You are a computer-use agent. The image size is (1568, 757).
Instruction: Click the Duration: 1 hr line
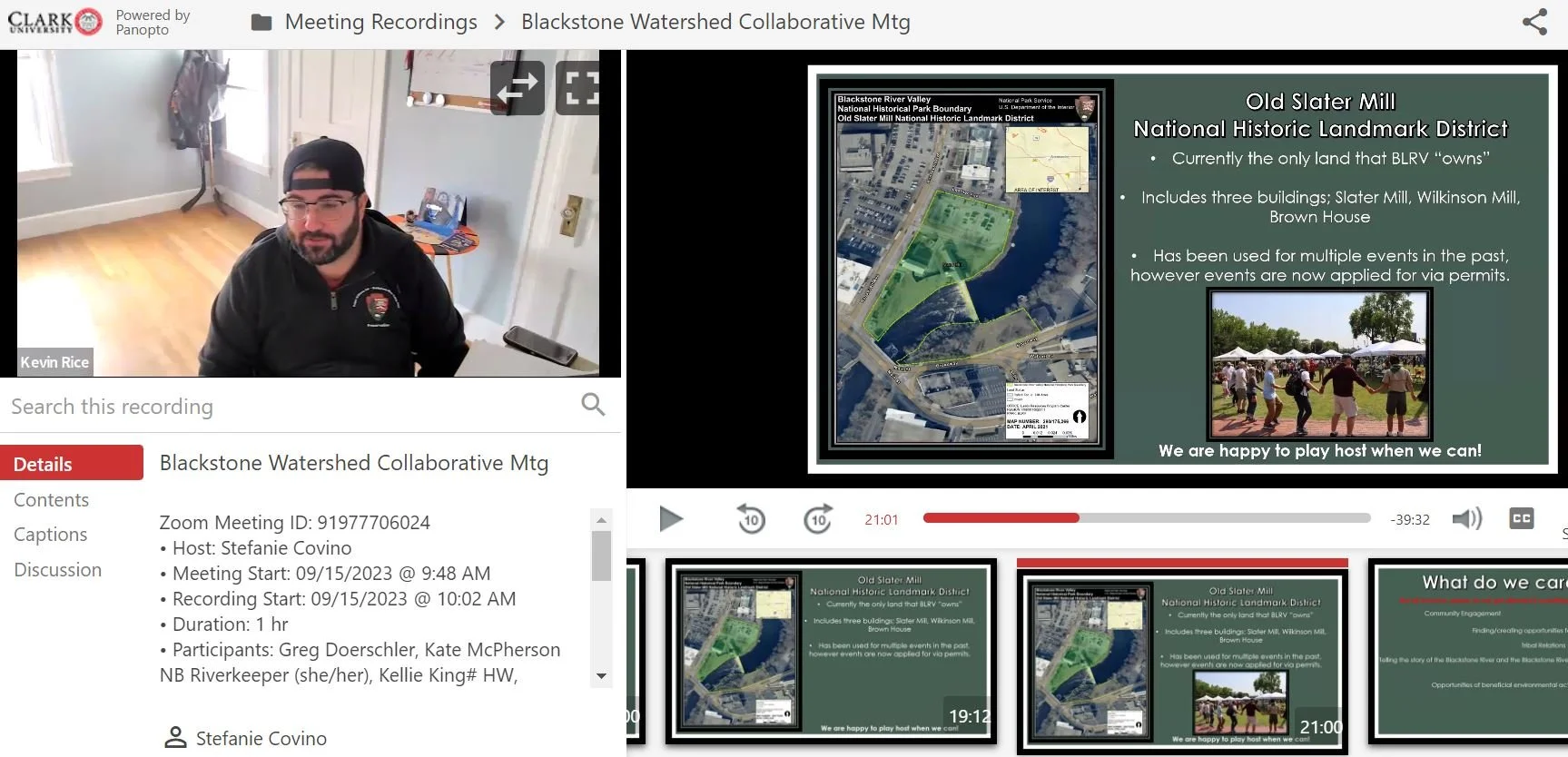pos(224,624)
